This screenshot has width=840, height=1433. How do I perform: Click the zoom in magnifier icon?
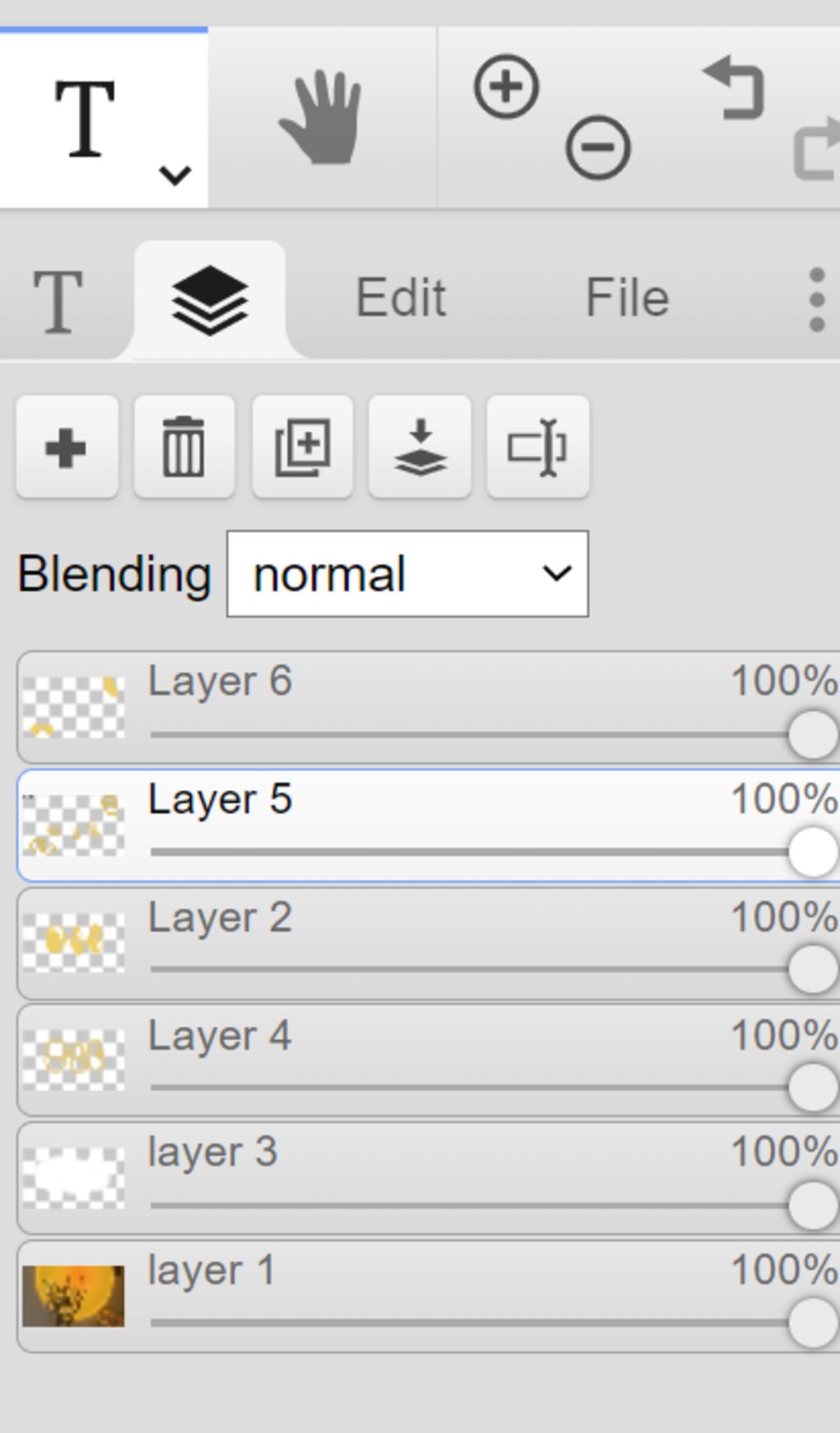coord(506,86)
